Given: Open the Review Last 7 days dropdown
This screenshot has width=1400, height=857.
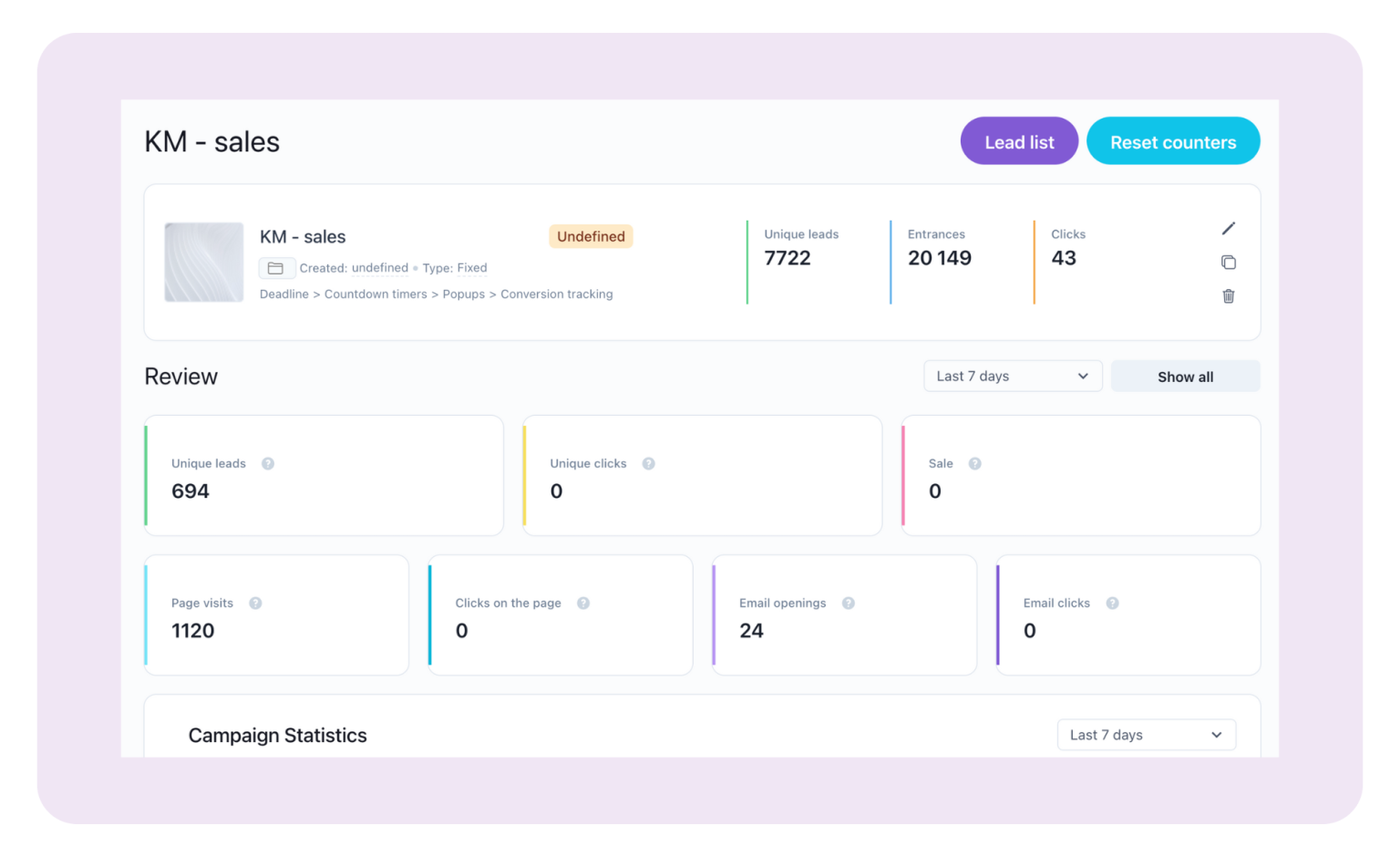Looking at the screenshot, I should (1013, 376).
